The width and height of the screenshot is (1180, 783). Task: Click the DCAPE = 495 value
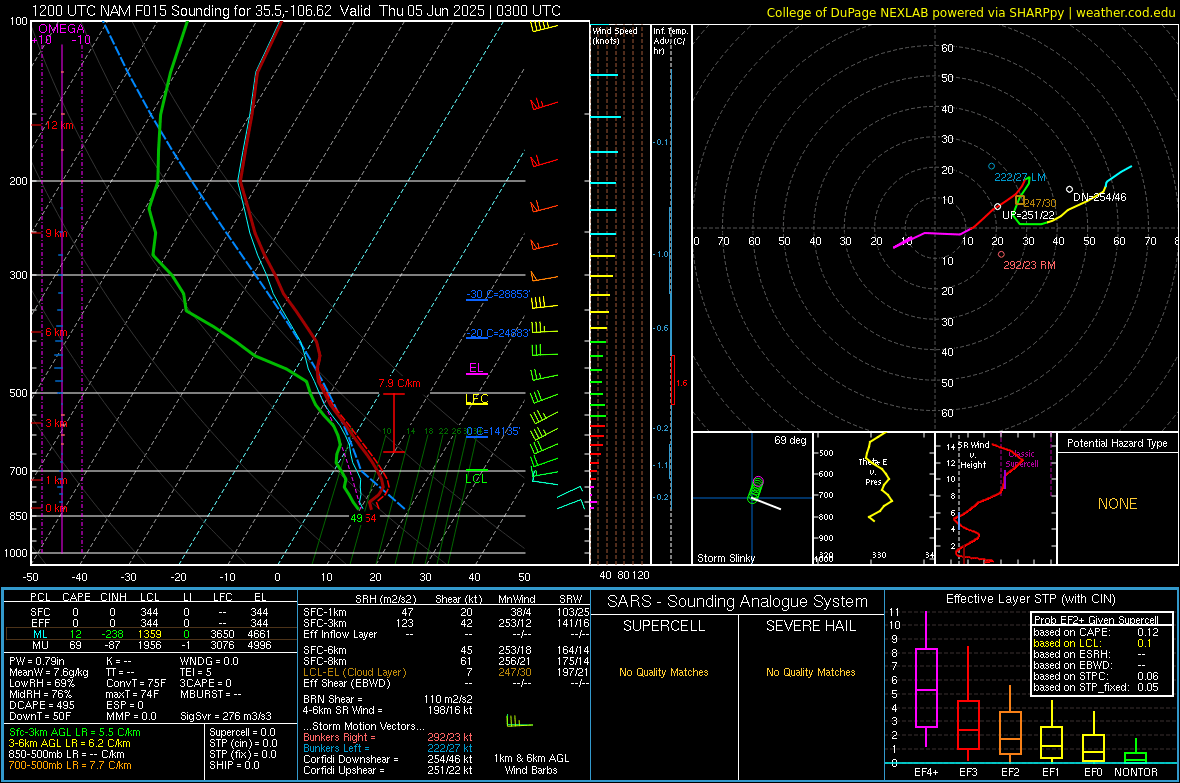tap(41, 705)
